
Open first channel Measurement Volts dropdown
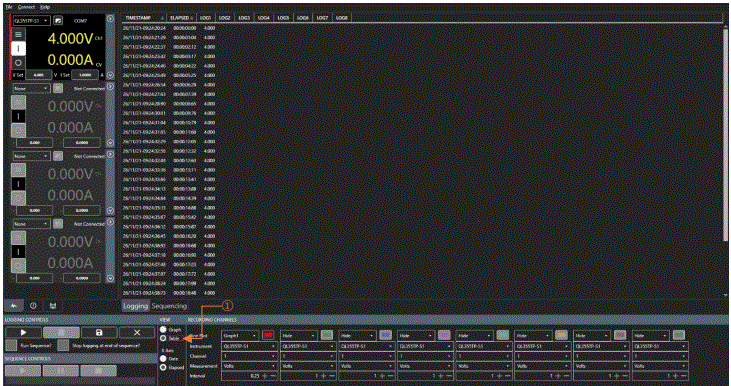[249, 366]
